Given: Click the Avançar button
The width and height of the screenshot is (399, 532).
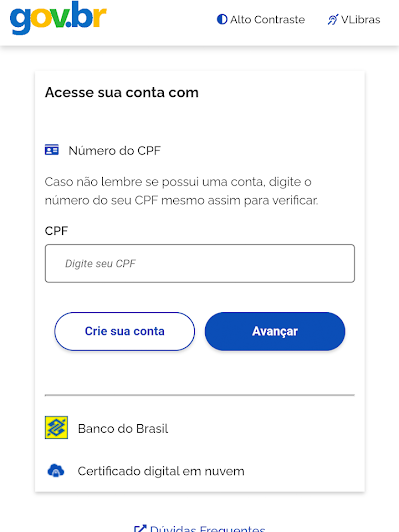Looking at the screenshot, I should pyautogui.click(x=275, y=331).
